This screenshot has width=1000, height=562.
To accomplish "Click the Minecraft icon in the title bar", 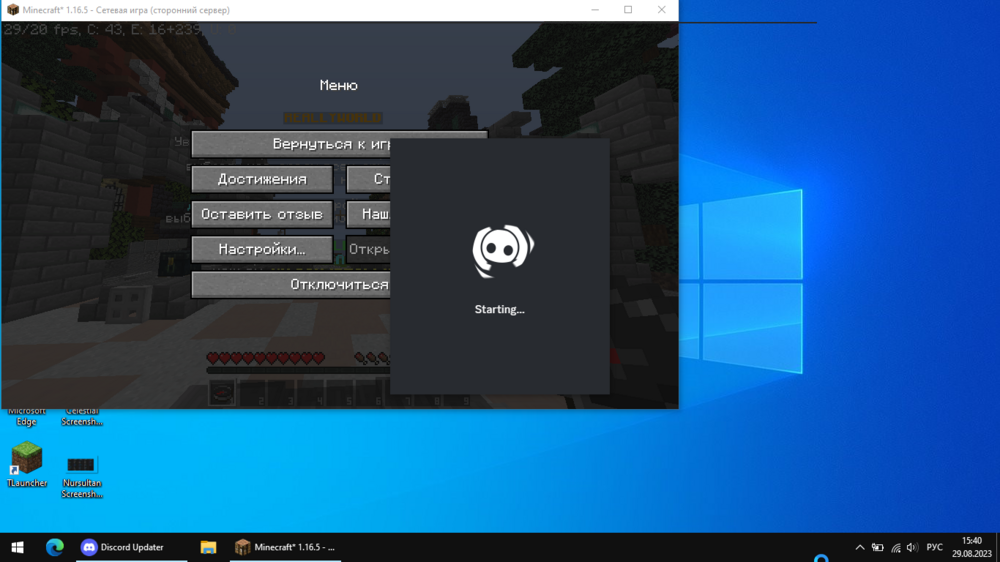I will tap(13, 10).
